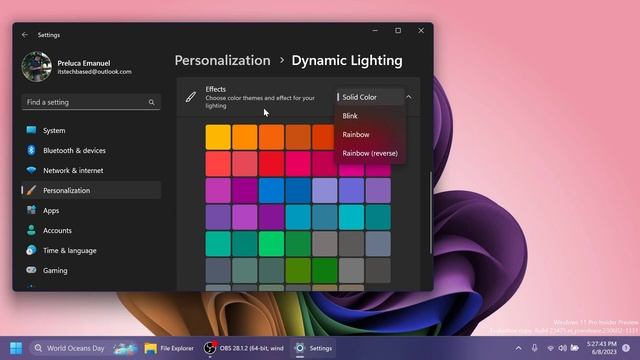
Task: Open the Gaming settings page
Action: (x=91, y=270)
